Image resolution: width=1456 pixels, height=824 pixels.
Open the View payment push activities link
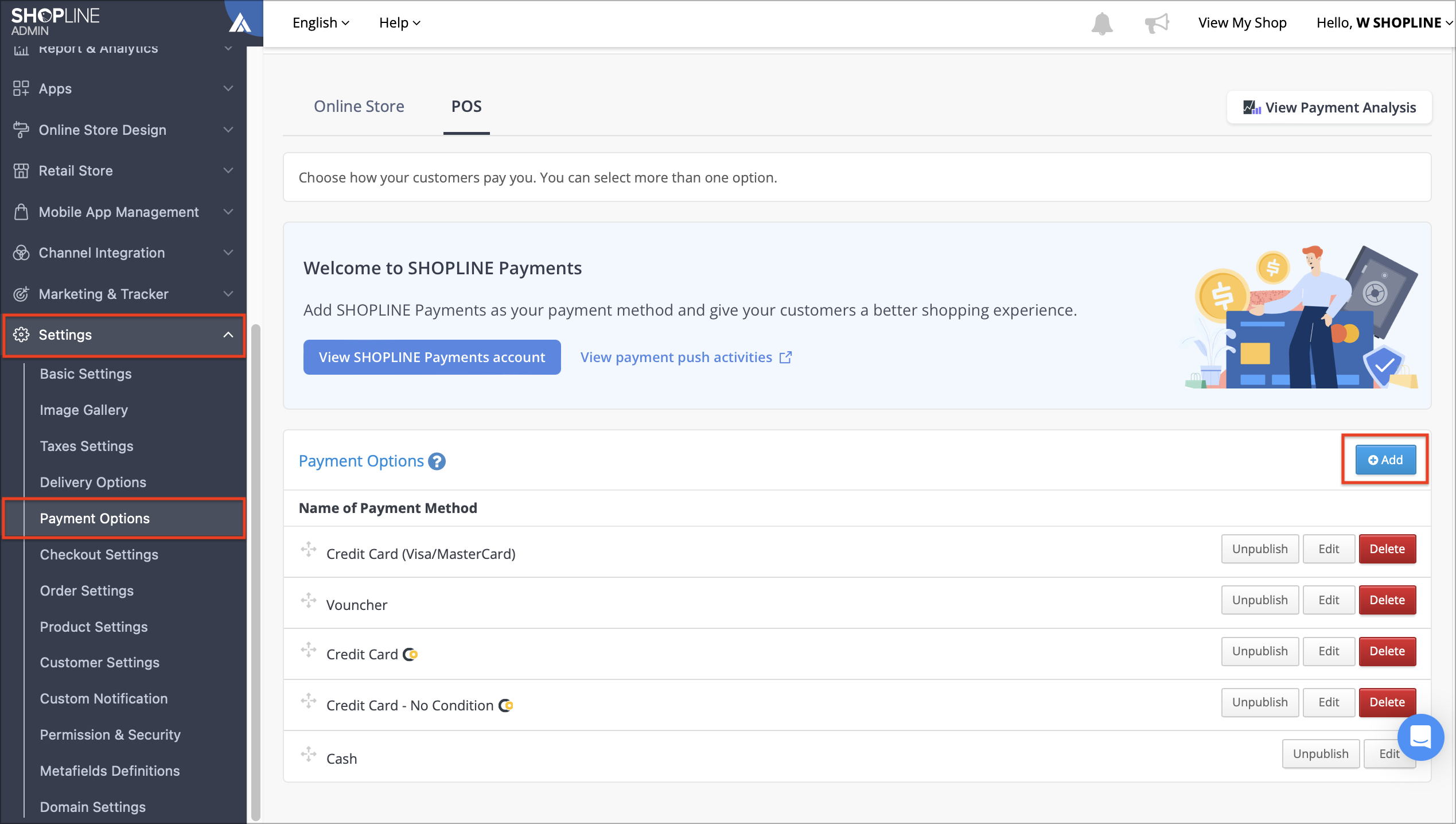[686, 357]
